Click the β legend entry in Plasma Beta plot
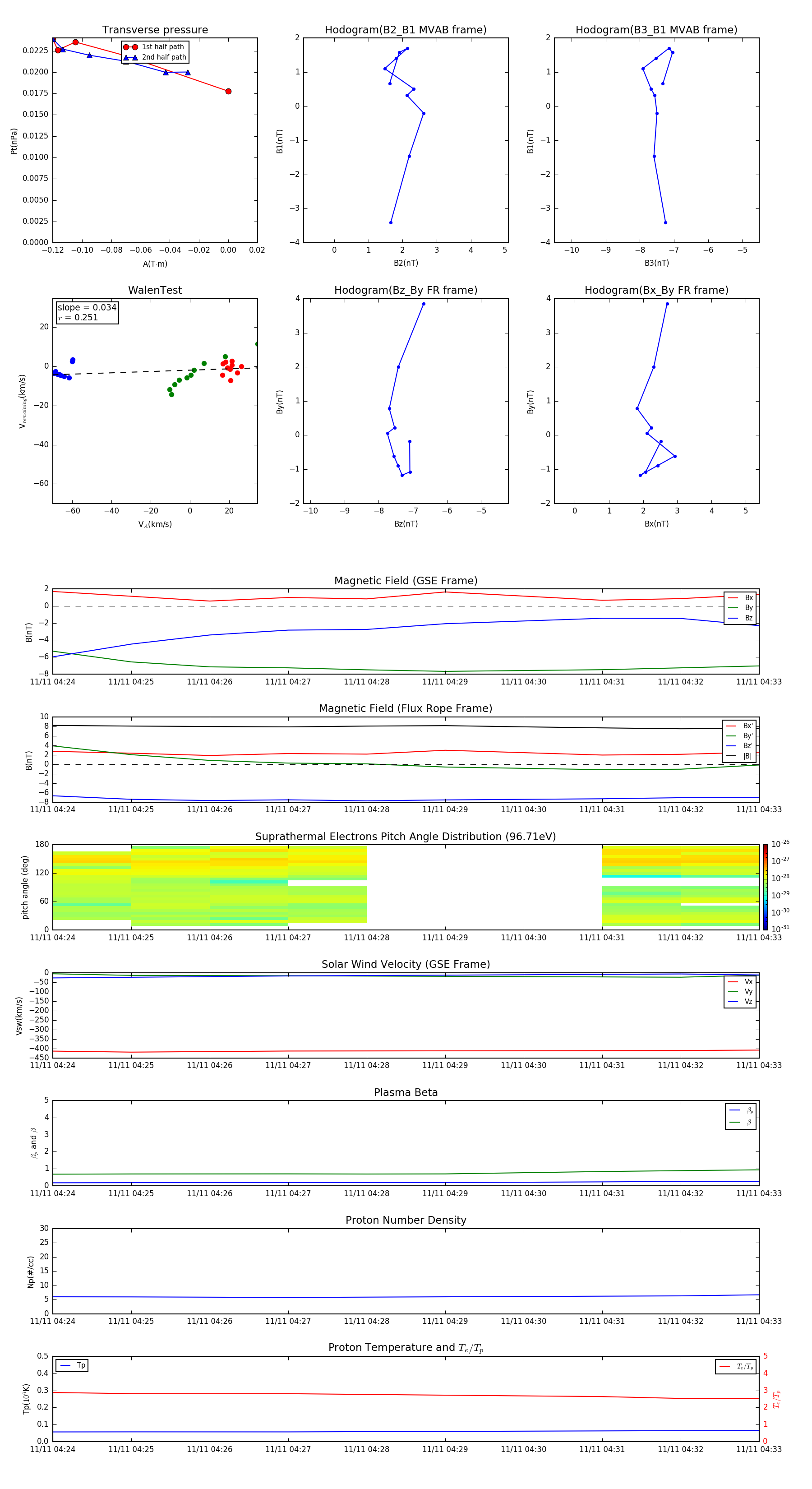Image resolution: width=812 pixels, height=1489 pixels. 741,1122
